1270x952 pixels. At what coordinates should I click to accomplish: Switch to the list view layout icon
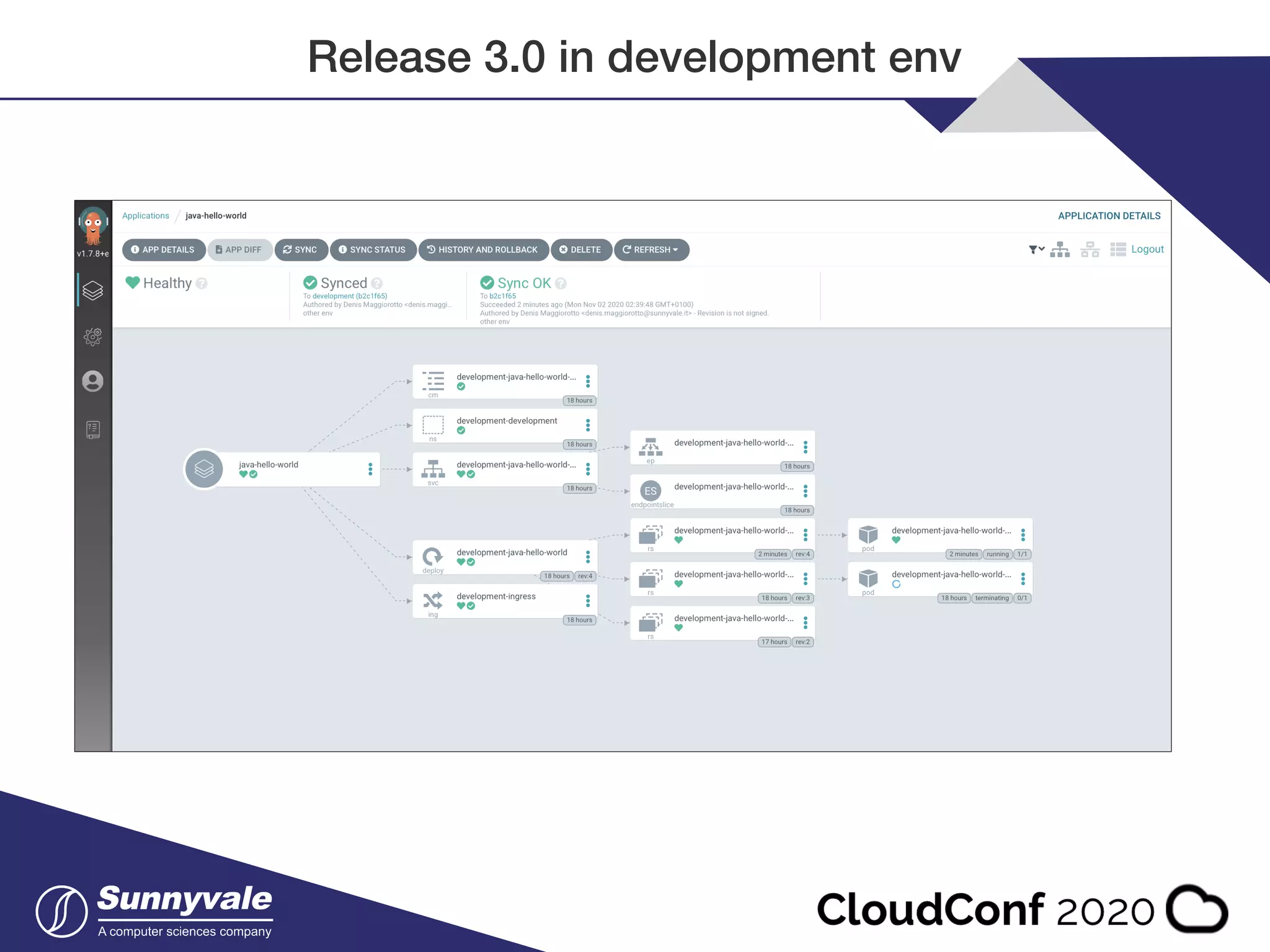(x=1118, y=250)
